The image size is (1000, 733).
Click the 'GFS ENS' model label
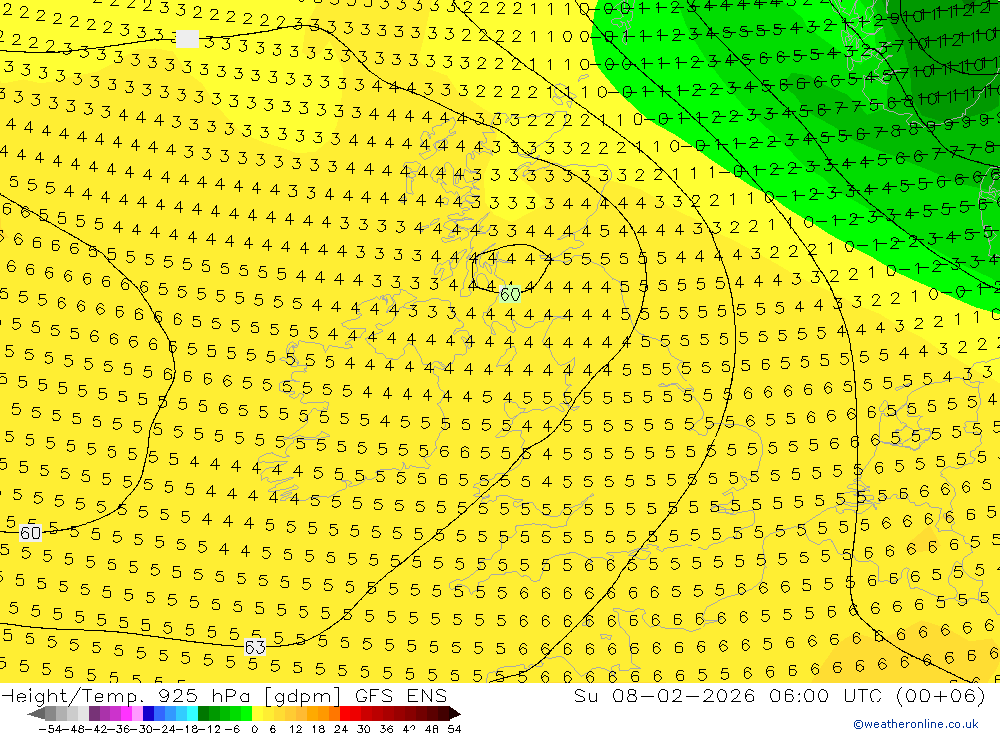pyautogui.click(x=401, y=695)
